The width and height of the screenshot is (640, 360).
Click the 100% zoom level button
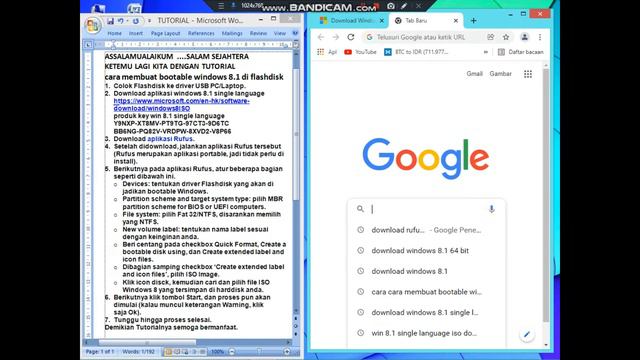pos(218,351)
